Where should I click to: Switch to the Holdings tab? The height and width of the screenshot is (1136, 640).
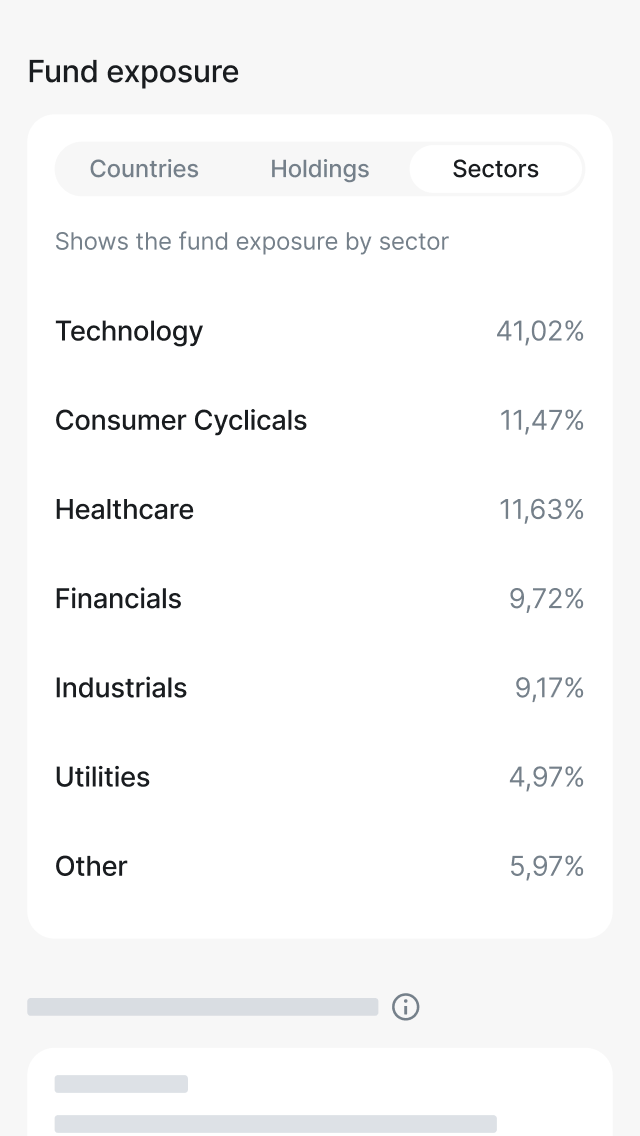[x=320, y=169]
